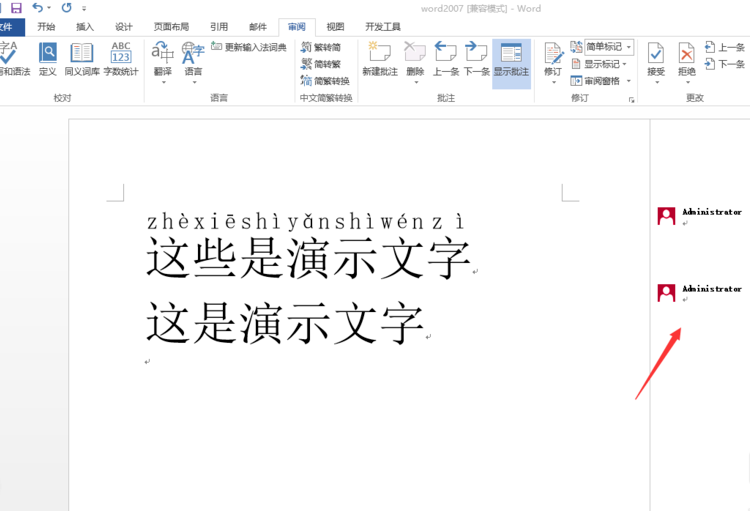Go to next comment (下一条) in the Comments (批注) group

pyautogui.click(x=476, y=52)
